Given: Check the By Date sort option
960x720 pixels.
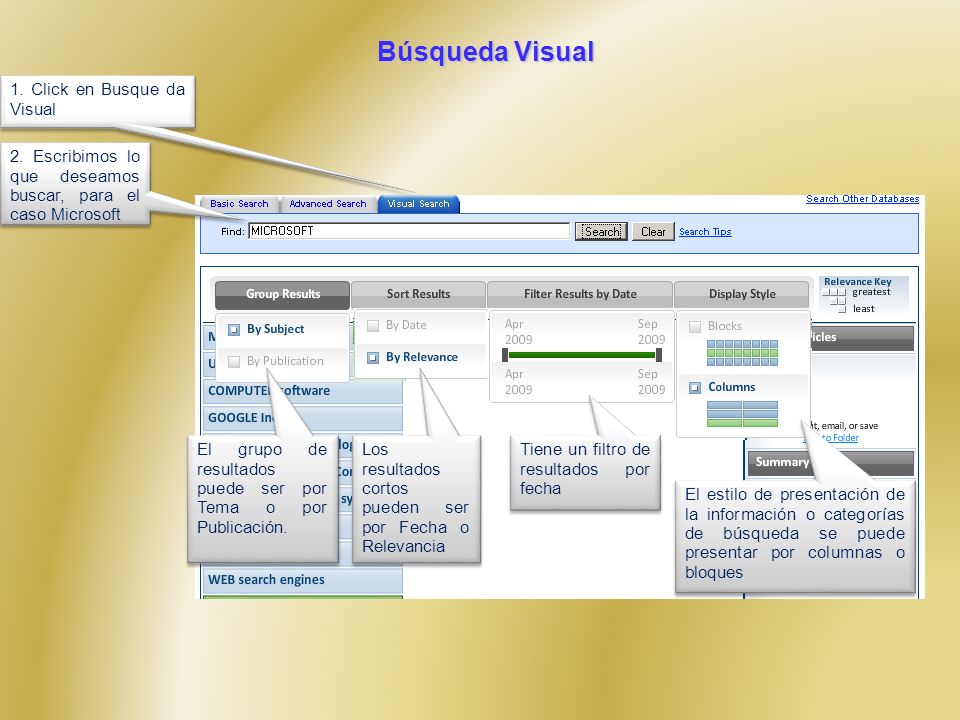Looking at the screenshot, I should [x=373, y=326].
